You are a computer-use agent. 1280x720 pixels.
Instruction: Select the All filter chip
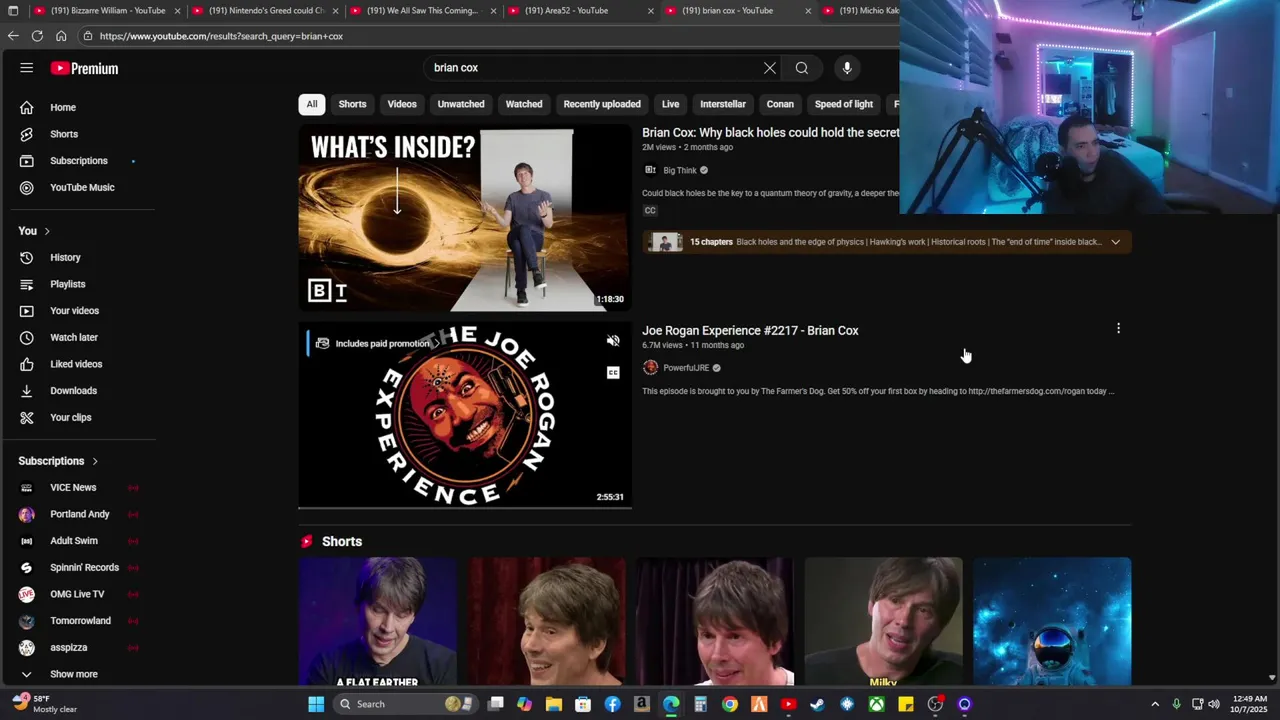[x=312, y=104]
